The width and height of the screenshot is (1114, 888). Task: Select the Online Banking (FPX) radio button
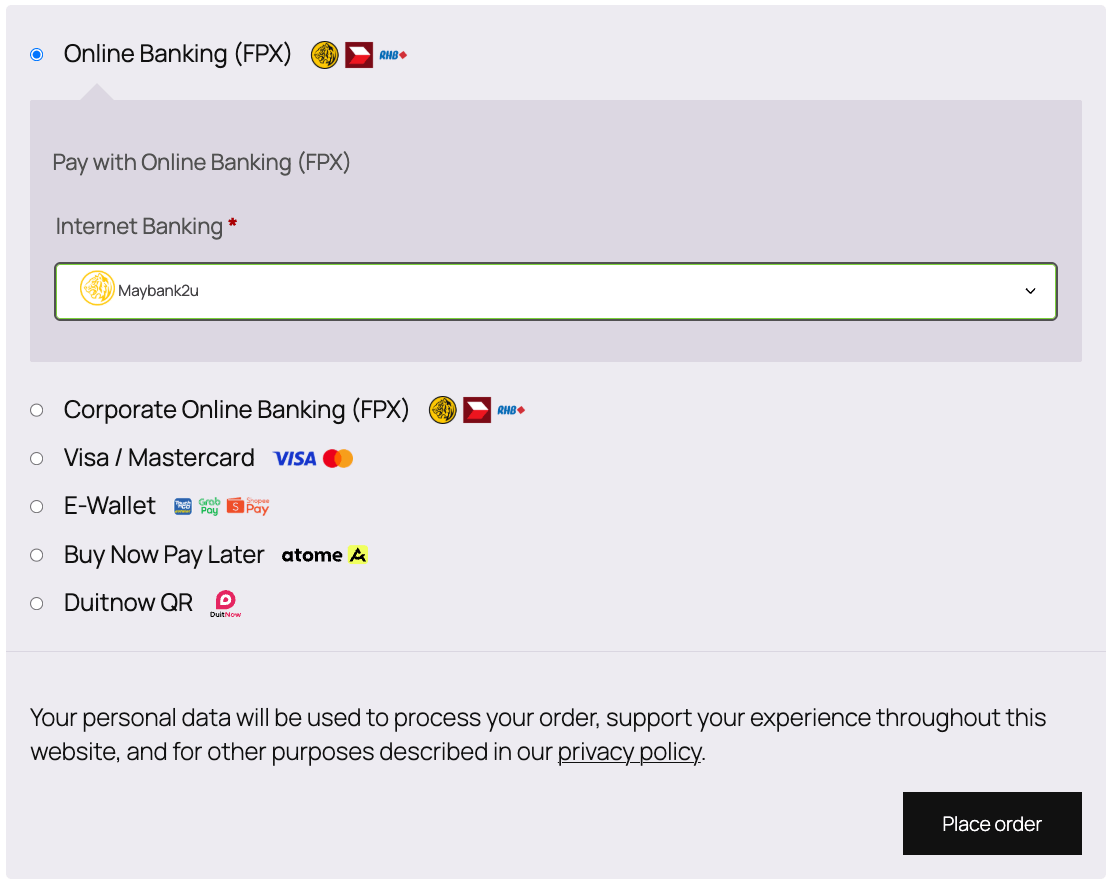37,55
